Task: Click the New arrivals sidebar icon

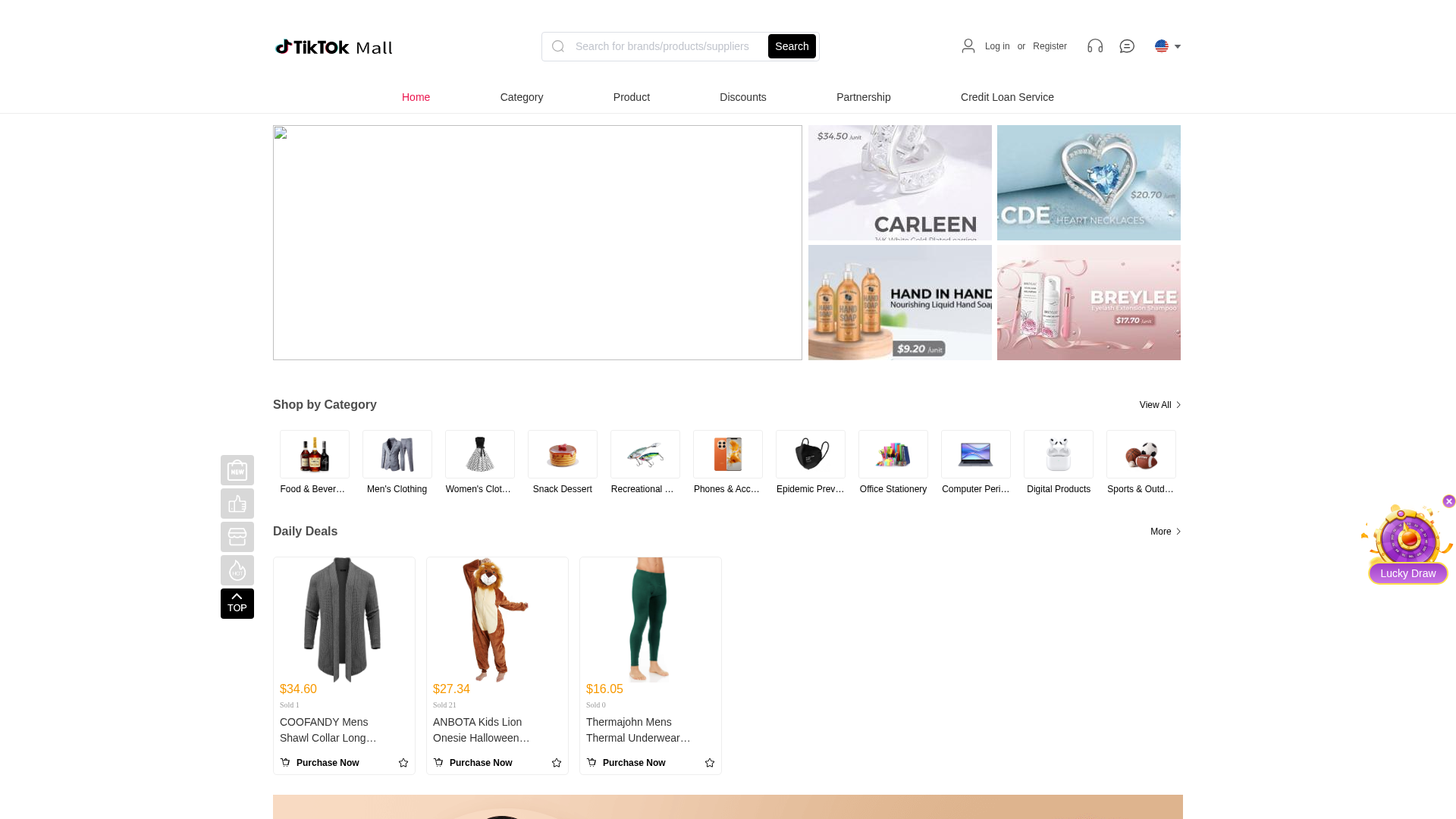Action: [x=237, y=470]
